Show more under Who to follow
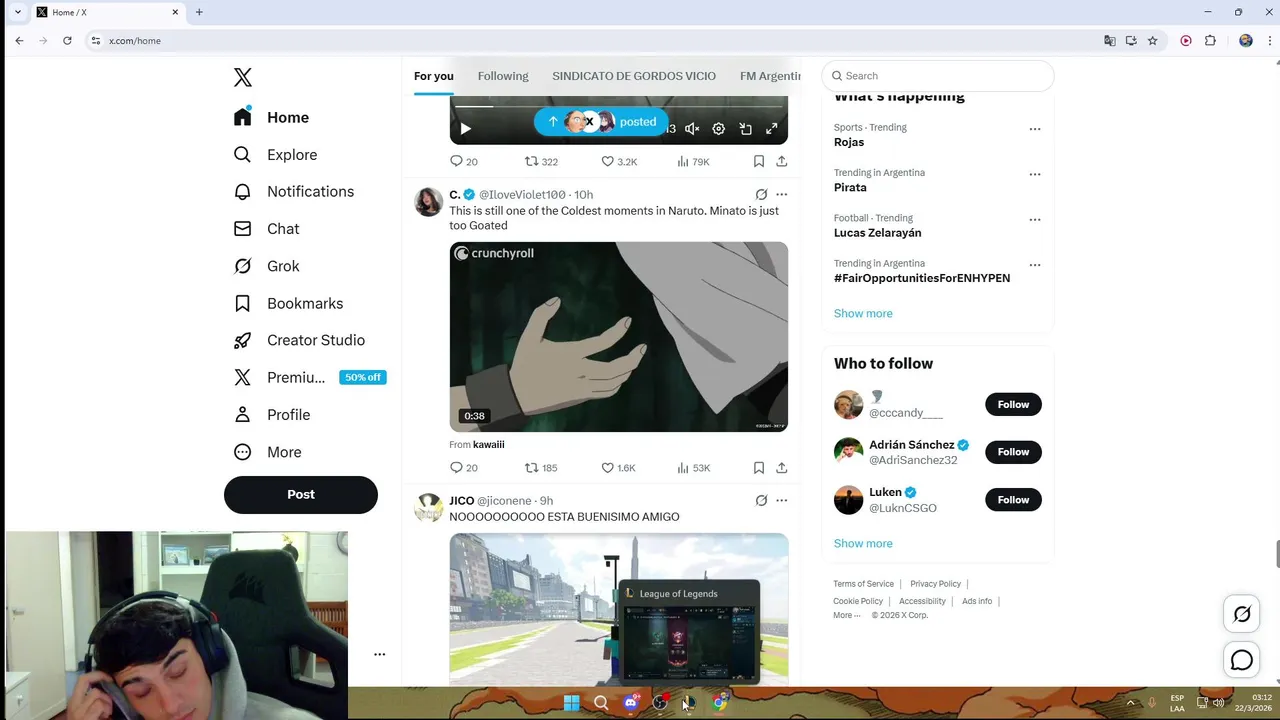 click(863, 543)
